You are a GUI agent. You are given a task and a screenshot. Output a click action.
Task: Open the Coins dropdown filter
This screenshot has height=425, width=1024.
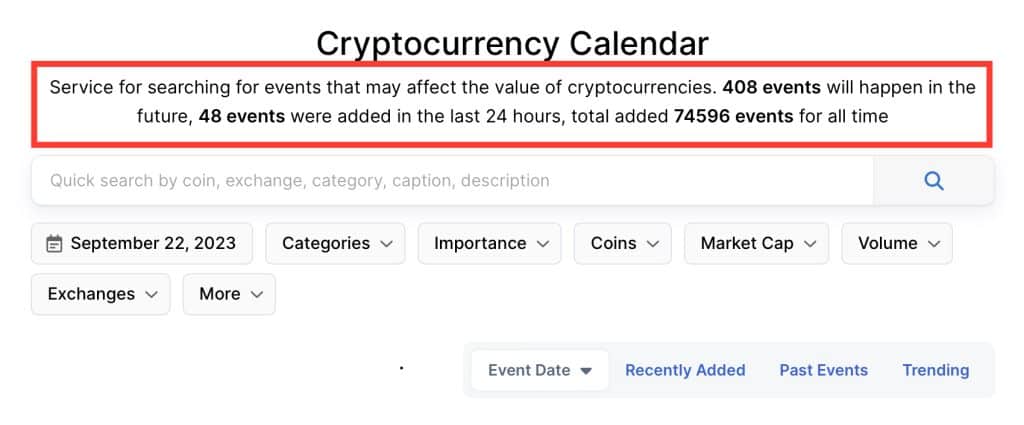pos(623,243)
